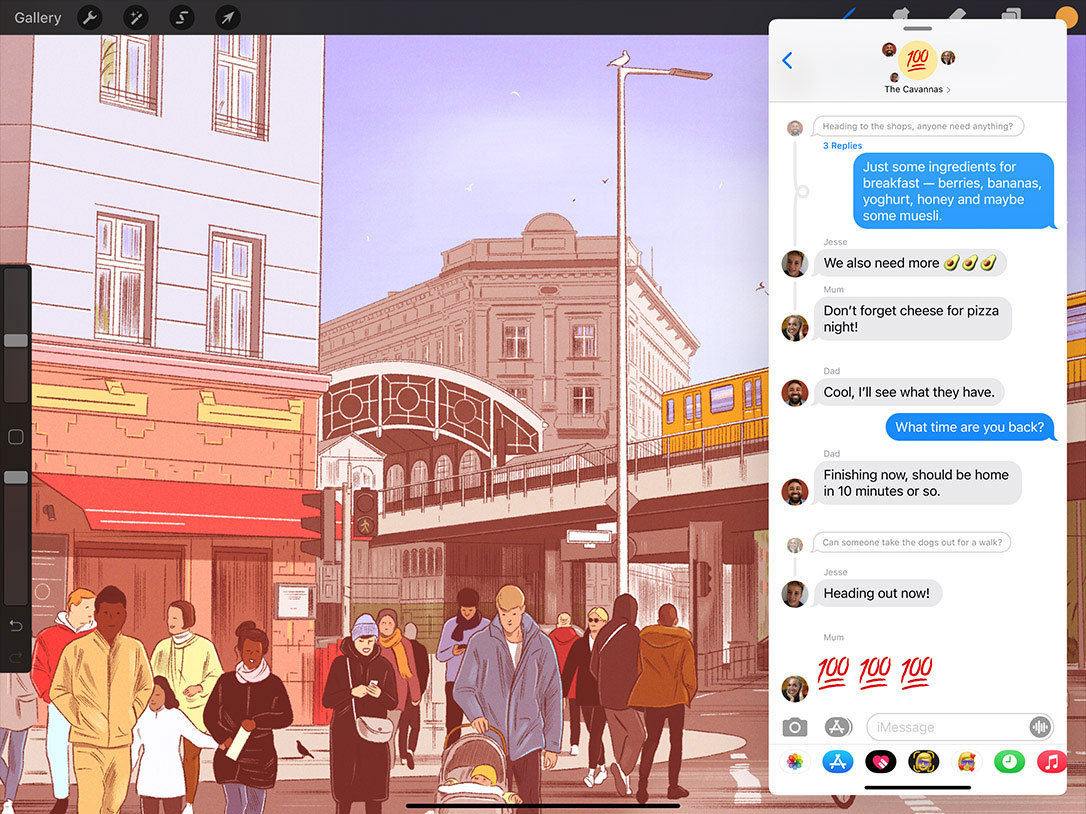1086x814 pixels.
Task: Tap the undo arrow in Procreate sidebar
Action: (x=15, y=626)
